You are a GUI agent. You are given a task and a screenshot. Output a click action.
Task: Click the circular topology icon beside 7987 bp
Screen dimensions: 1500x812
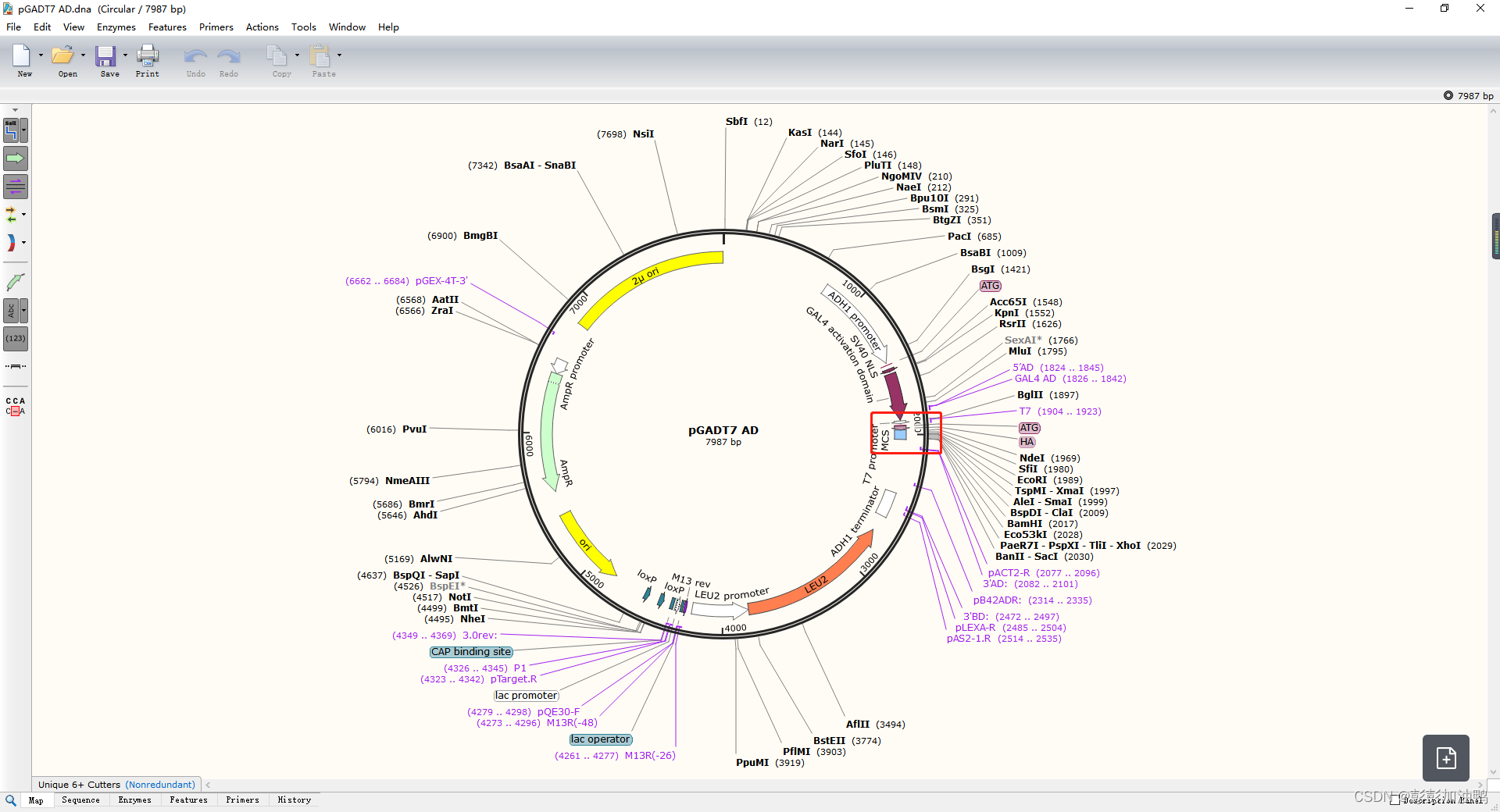(x=1448, y=96)
